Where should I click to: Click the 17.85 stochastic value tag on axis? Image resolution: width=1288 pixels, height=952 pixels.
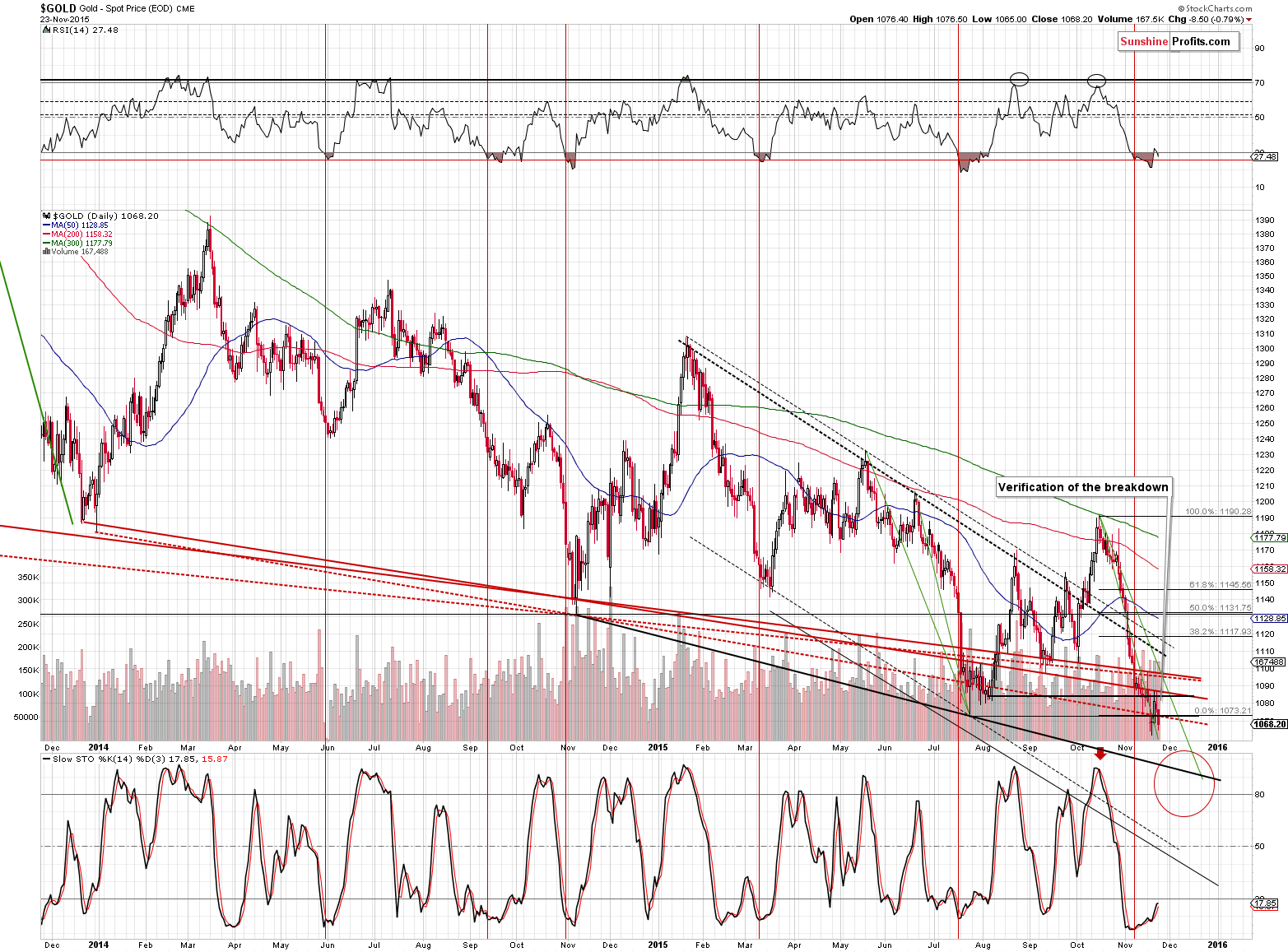coord(1265,903)
